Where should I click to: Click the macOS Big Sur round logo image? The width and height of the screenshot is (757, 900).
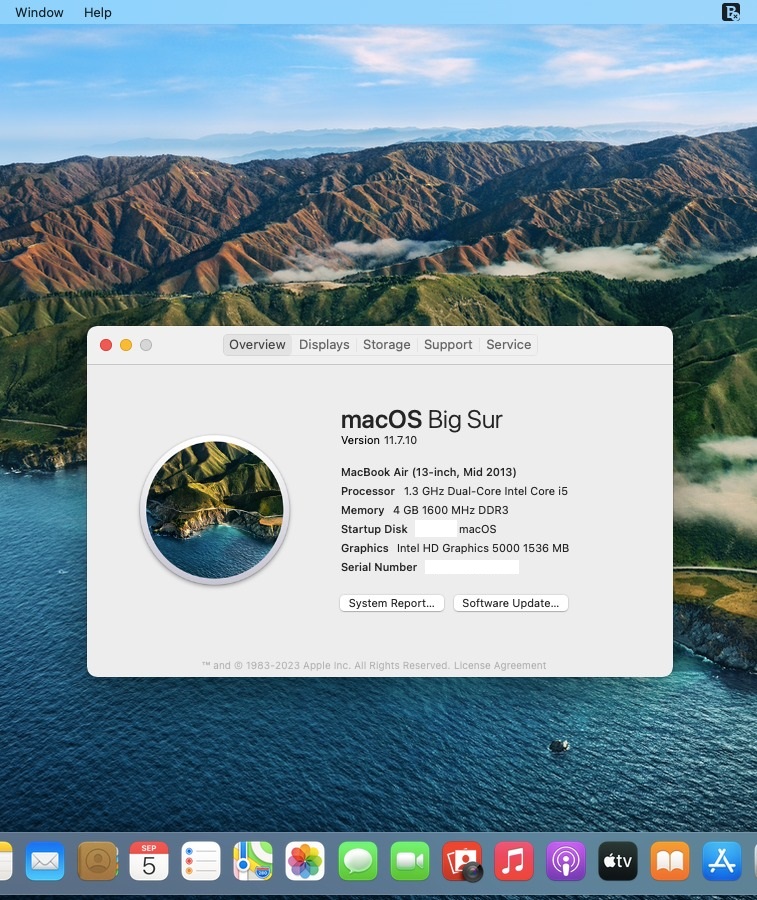[x=215, y=510]
